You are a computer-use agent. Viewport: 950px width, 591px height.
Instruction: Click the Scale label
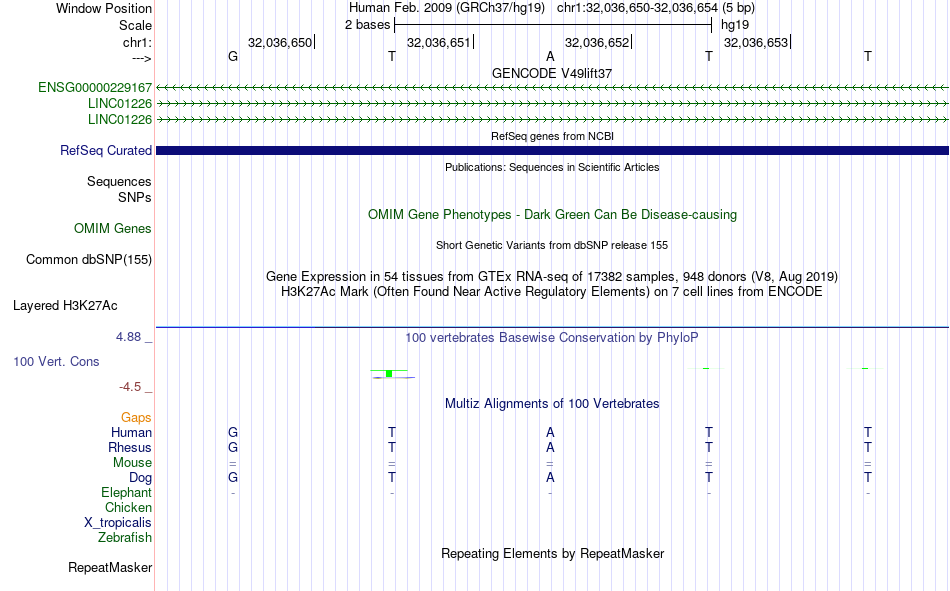tap(135, 25)
